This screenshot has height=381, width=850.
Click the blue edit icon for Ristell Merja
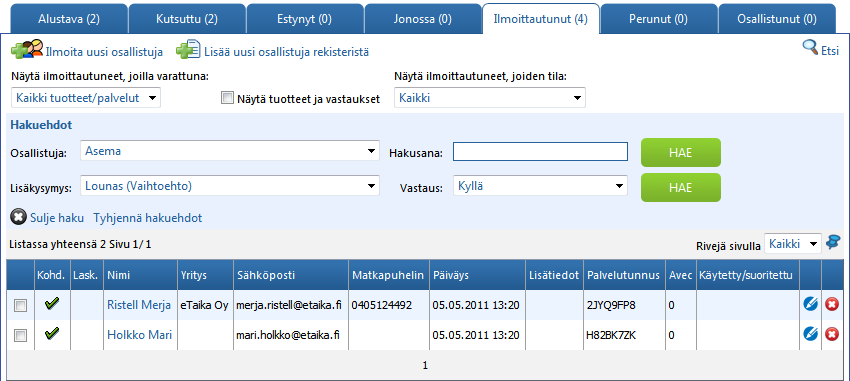coord(810,305)
